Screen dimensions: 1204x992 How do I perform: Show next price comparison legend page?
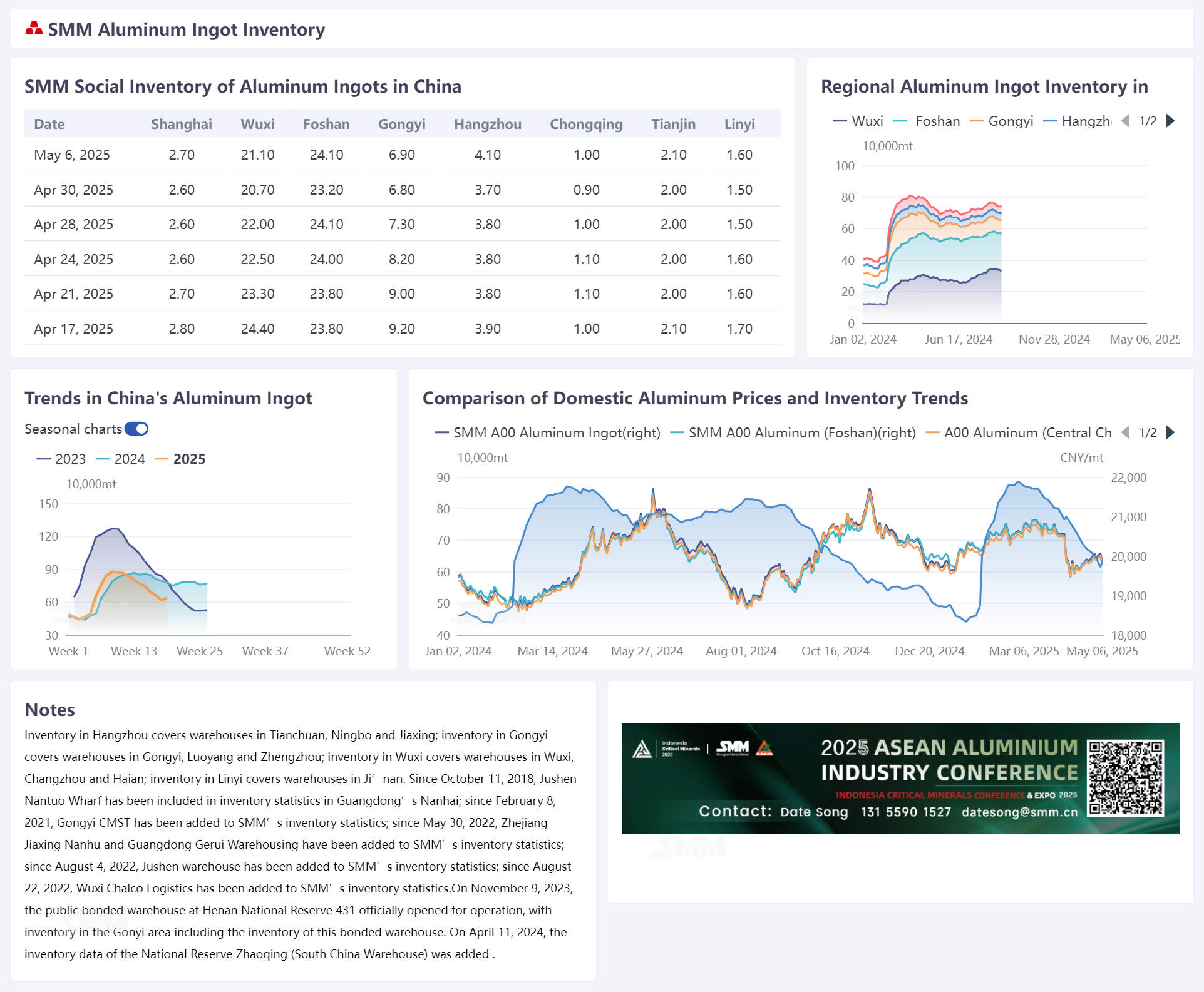tap(1171, 432)
